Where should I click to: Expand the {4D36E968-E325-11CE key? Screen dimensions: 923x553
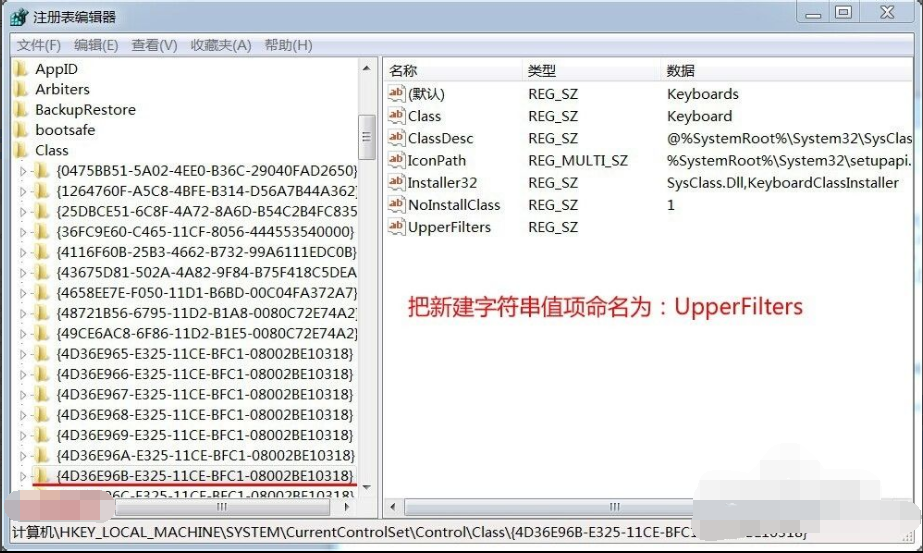tap(23, 415)
